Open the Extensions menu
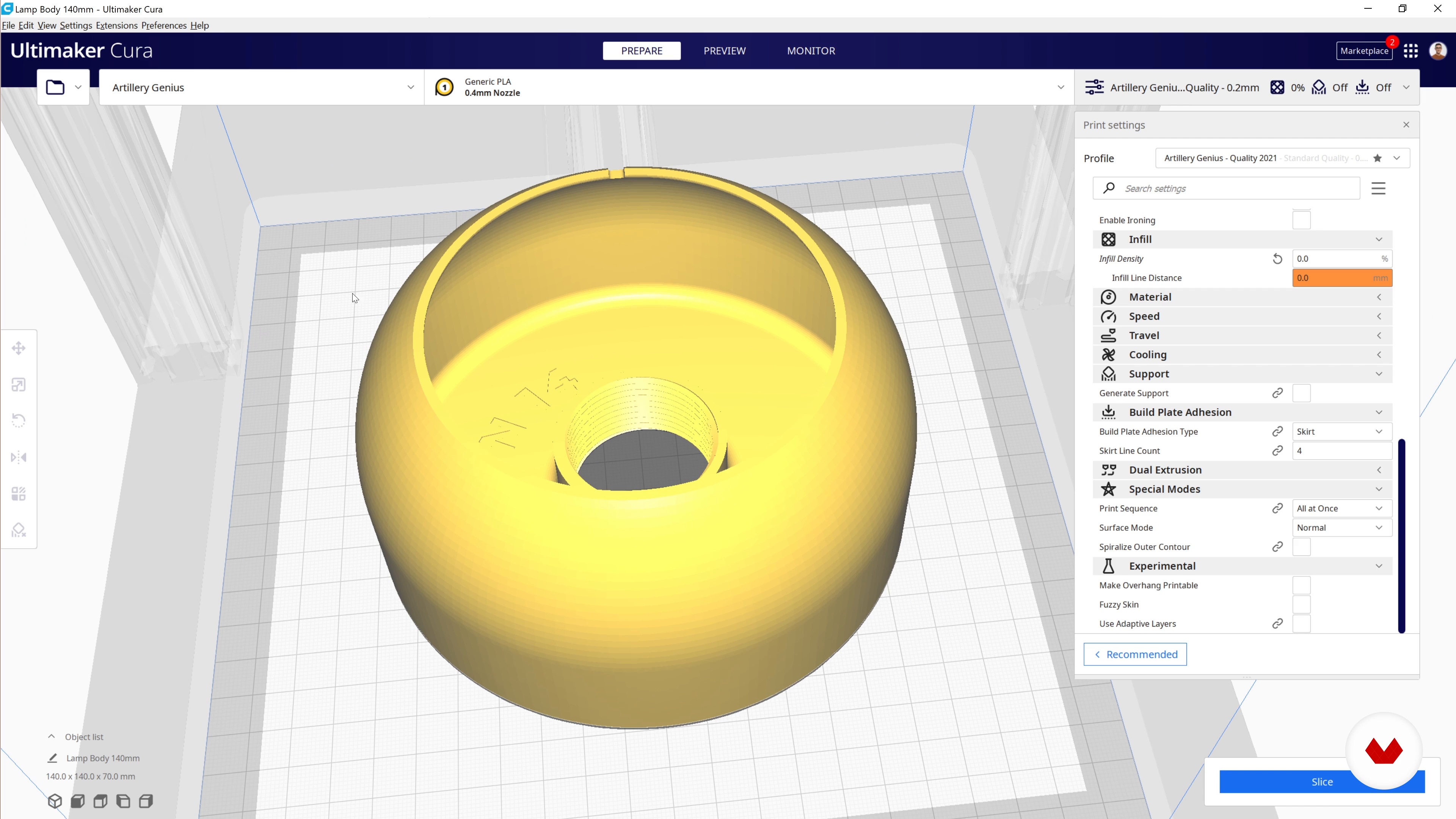This screenshot has height=819, width=1456. pyautogui.click(x=116, y=25)
